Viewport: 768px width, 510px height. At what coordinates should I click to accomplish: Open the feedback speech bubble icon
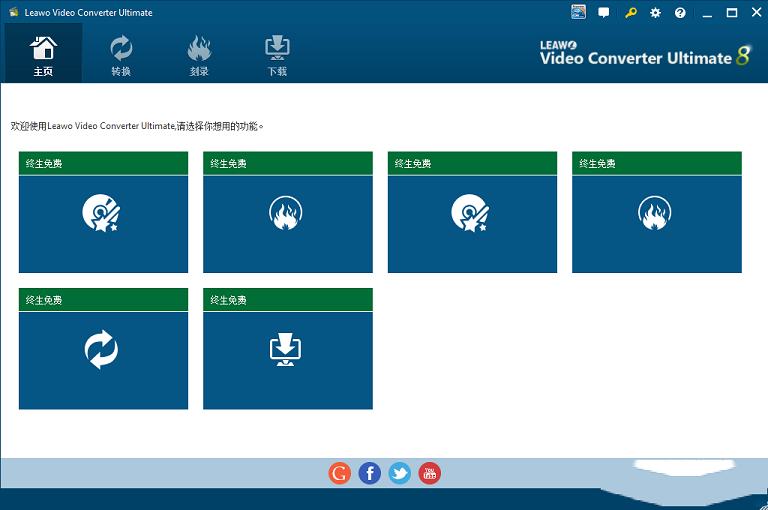tap(604, 13)
